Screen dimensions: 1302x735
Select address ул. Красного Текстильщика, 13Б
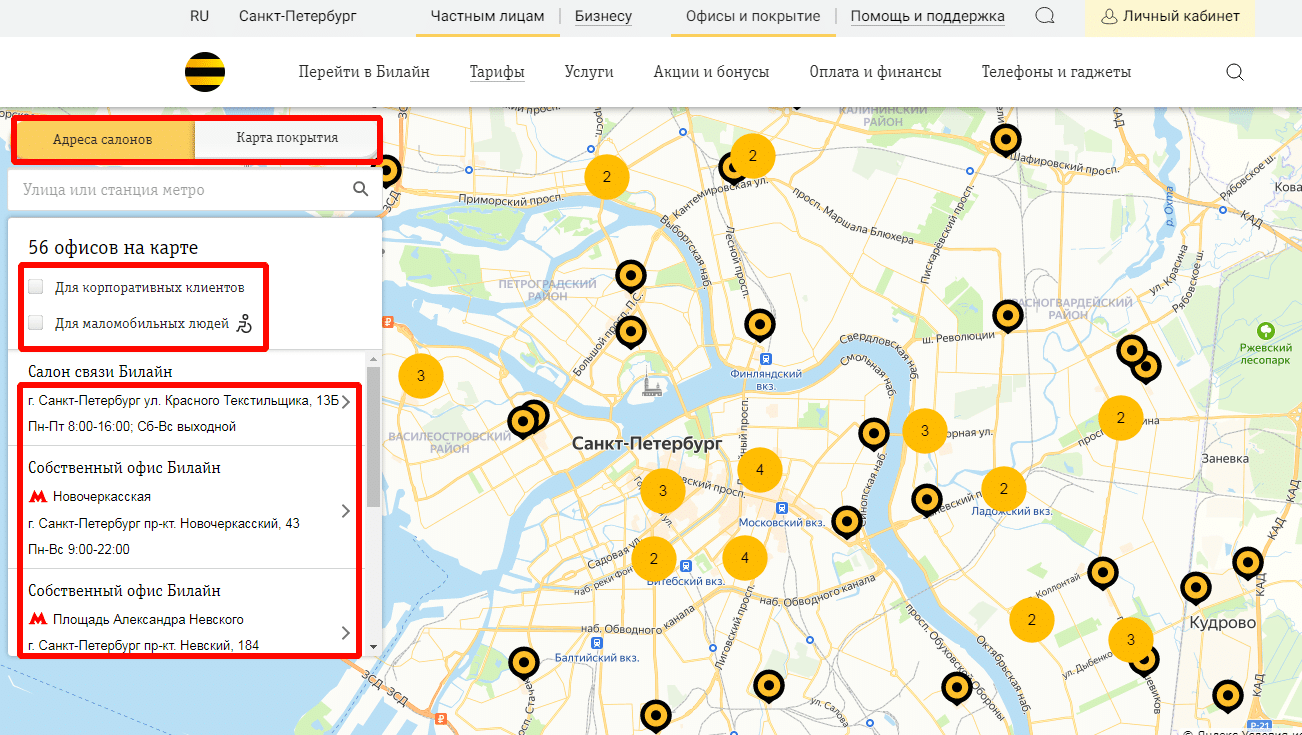[x=183, y=402]
